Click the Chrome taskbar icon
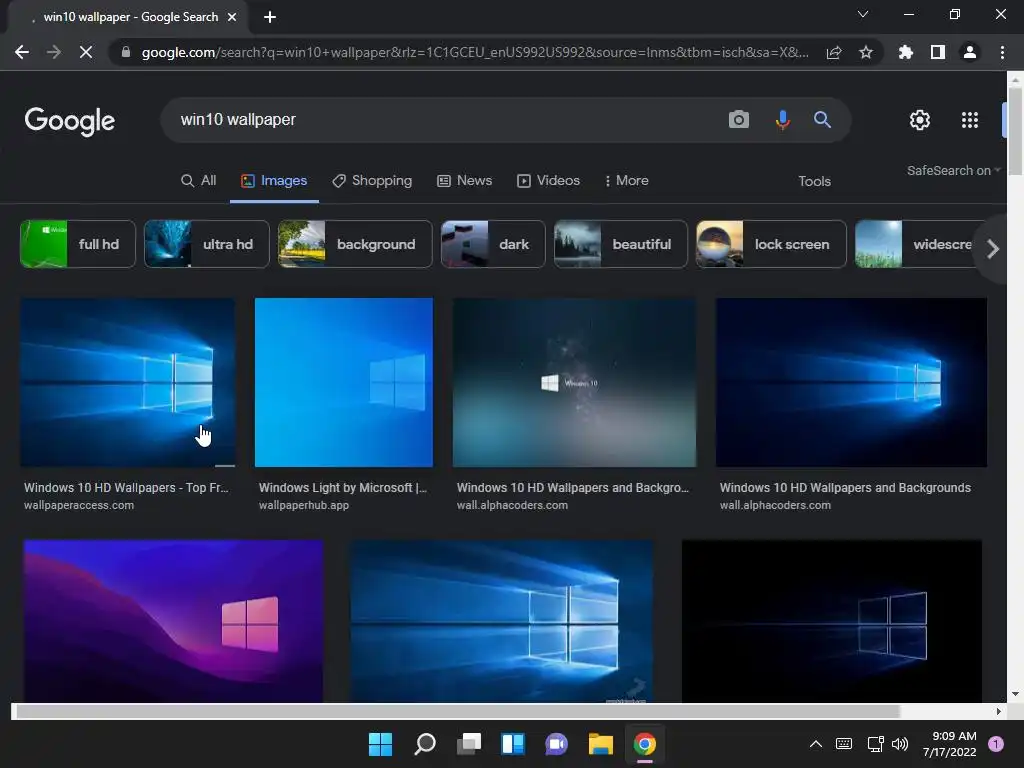Image resolution: width=1024 pixels, height=768 pixels. pyautogui.click(x=645, y=744)
